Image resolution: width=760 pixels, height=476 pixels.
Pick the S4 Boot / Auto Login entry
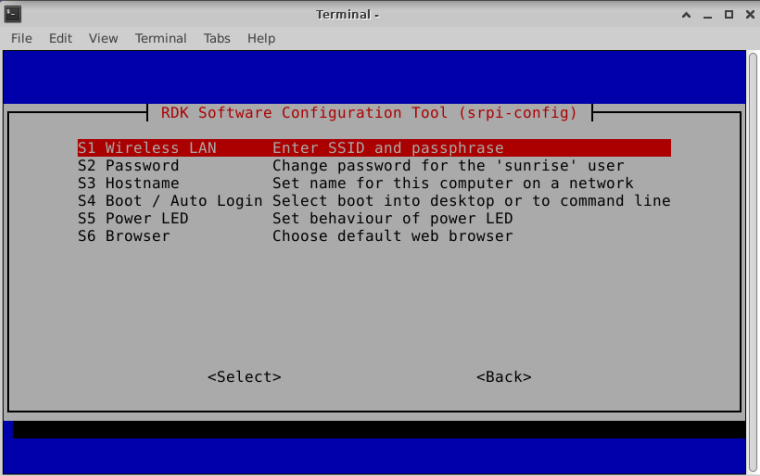tap(374, 201)
